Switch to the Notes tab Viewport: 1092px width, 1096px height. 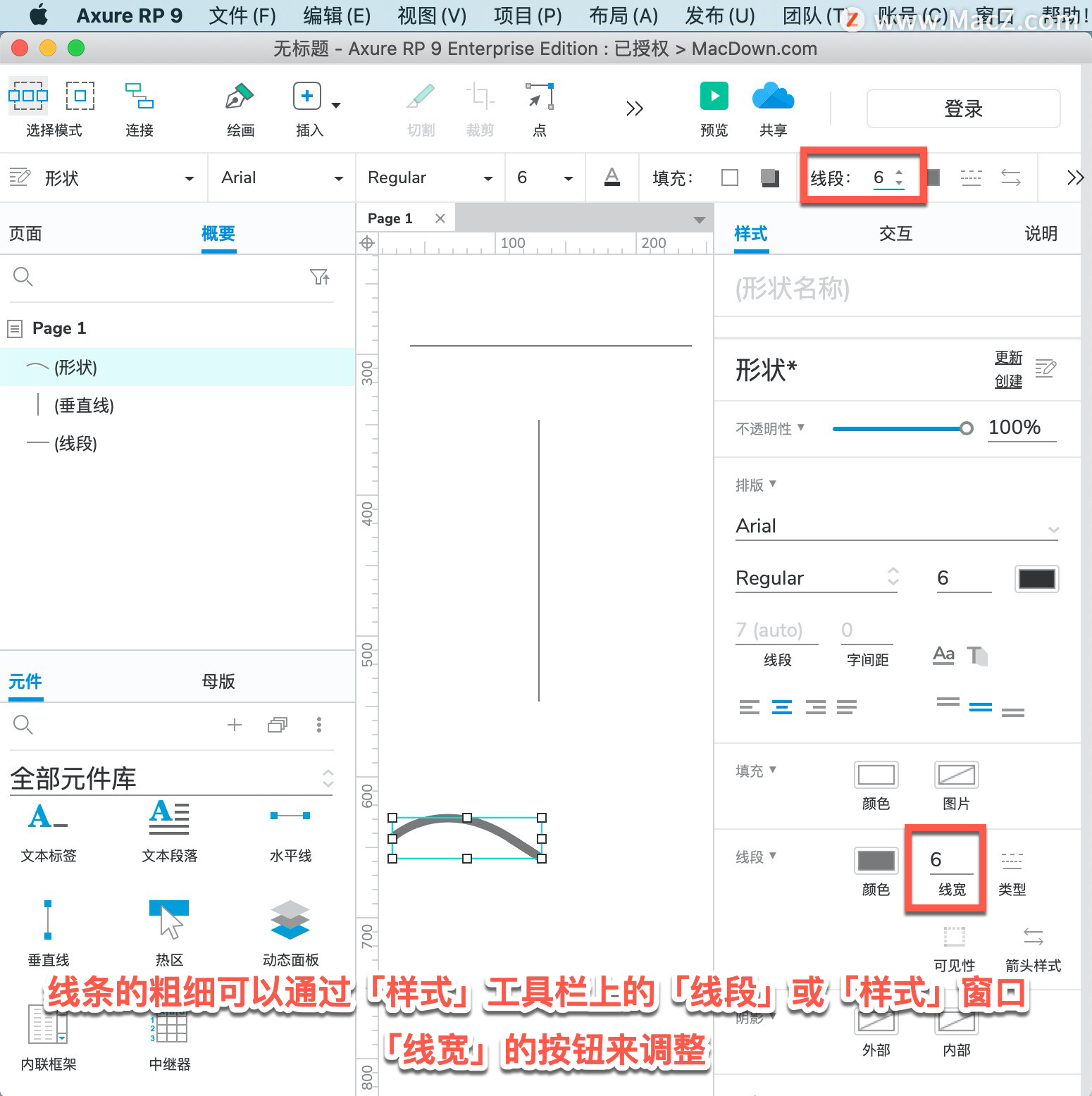(1041, 234)
